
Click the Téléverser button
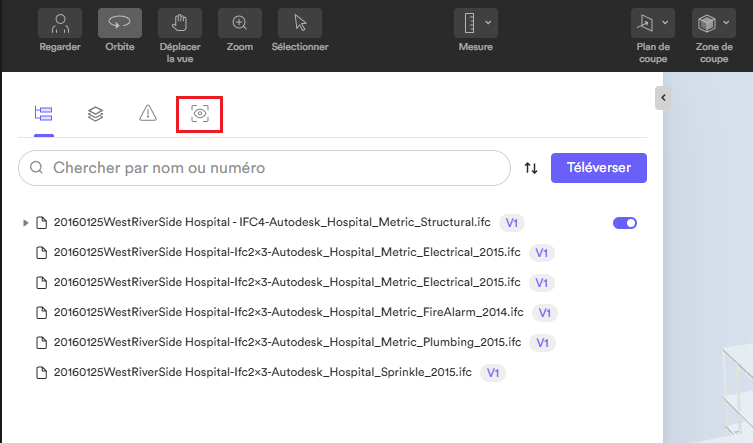click(599, 168)
